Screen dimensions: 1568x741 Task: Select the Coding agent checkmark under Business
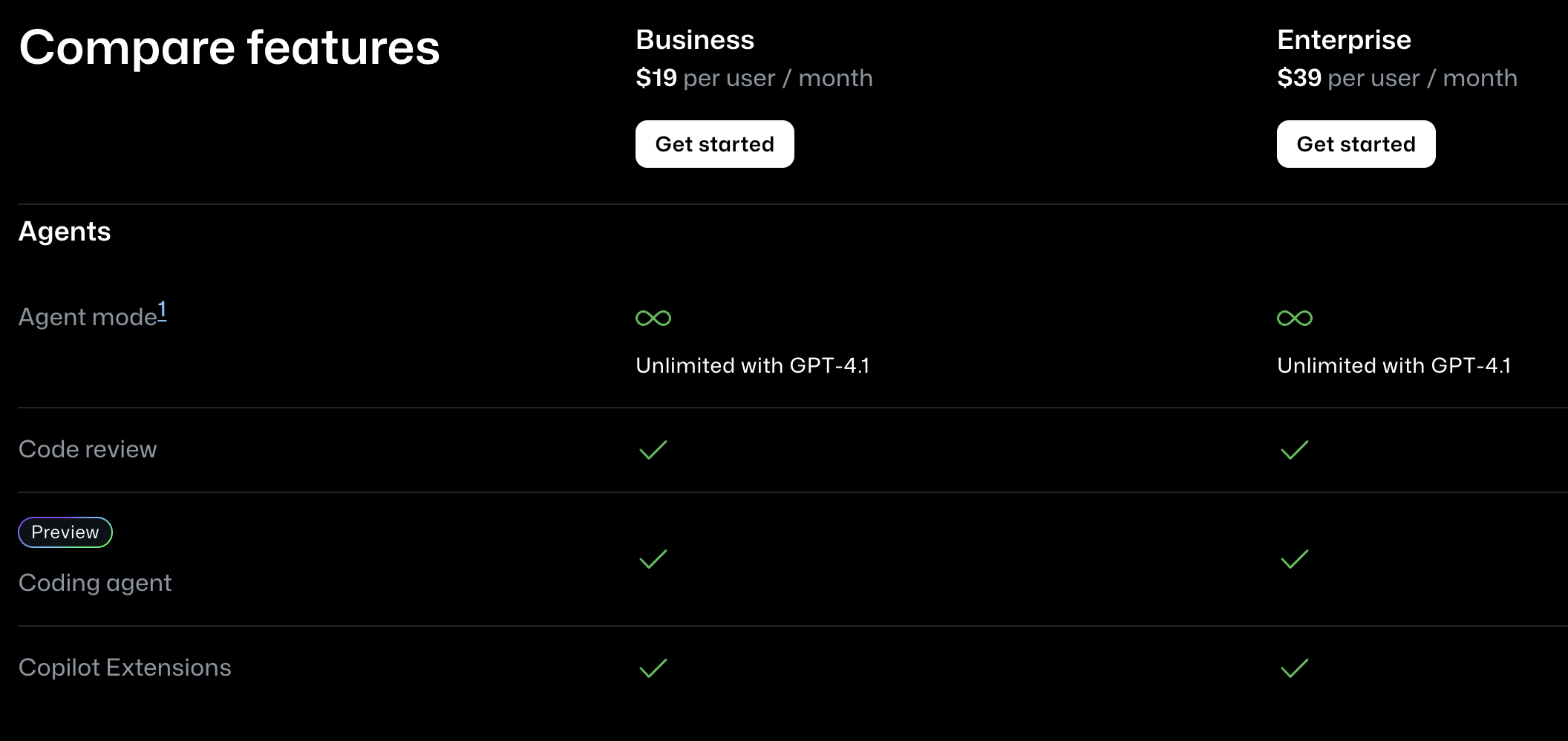(652, 559)
